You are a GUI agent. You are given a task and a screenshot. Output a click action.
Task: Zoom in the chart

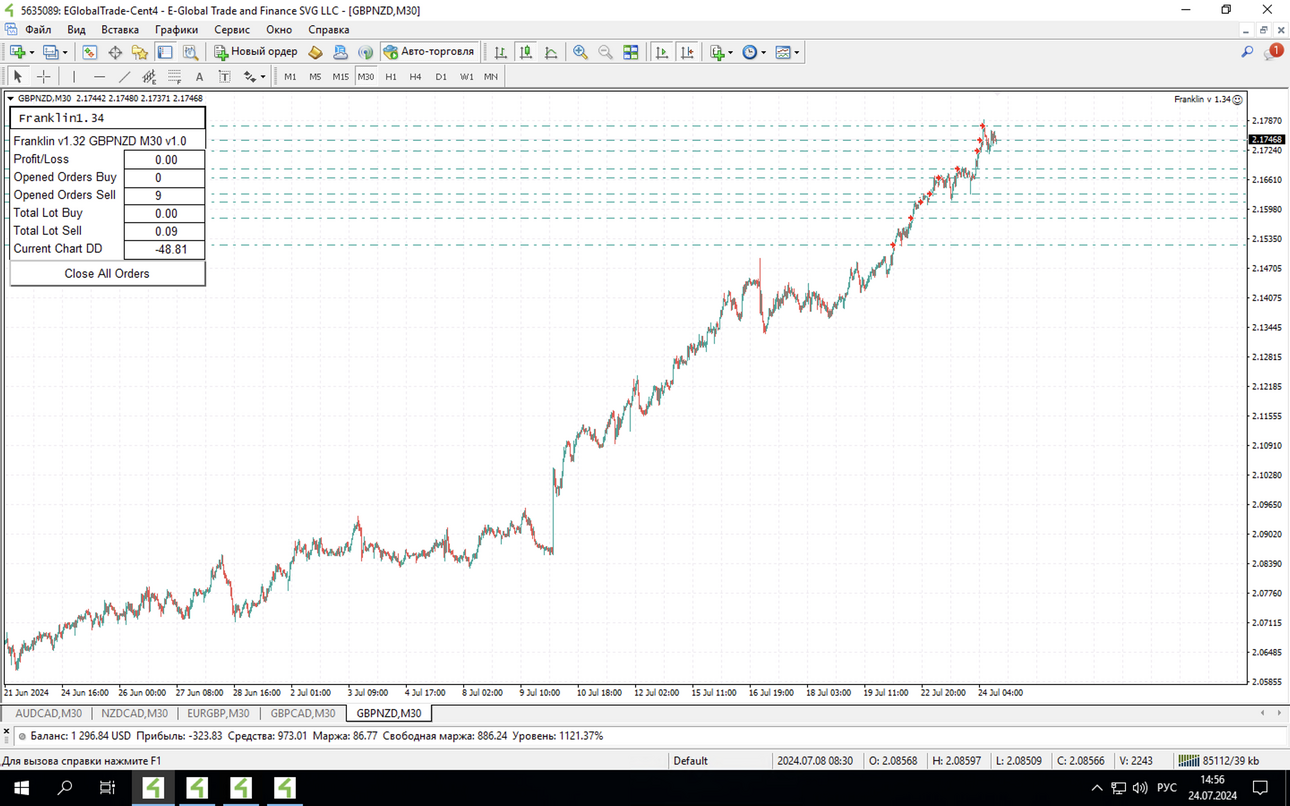[x=580, y=52]
